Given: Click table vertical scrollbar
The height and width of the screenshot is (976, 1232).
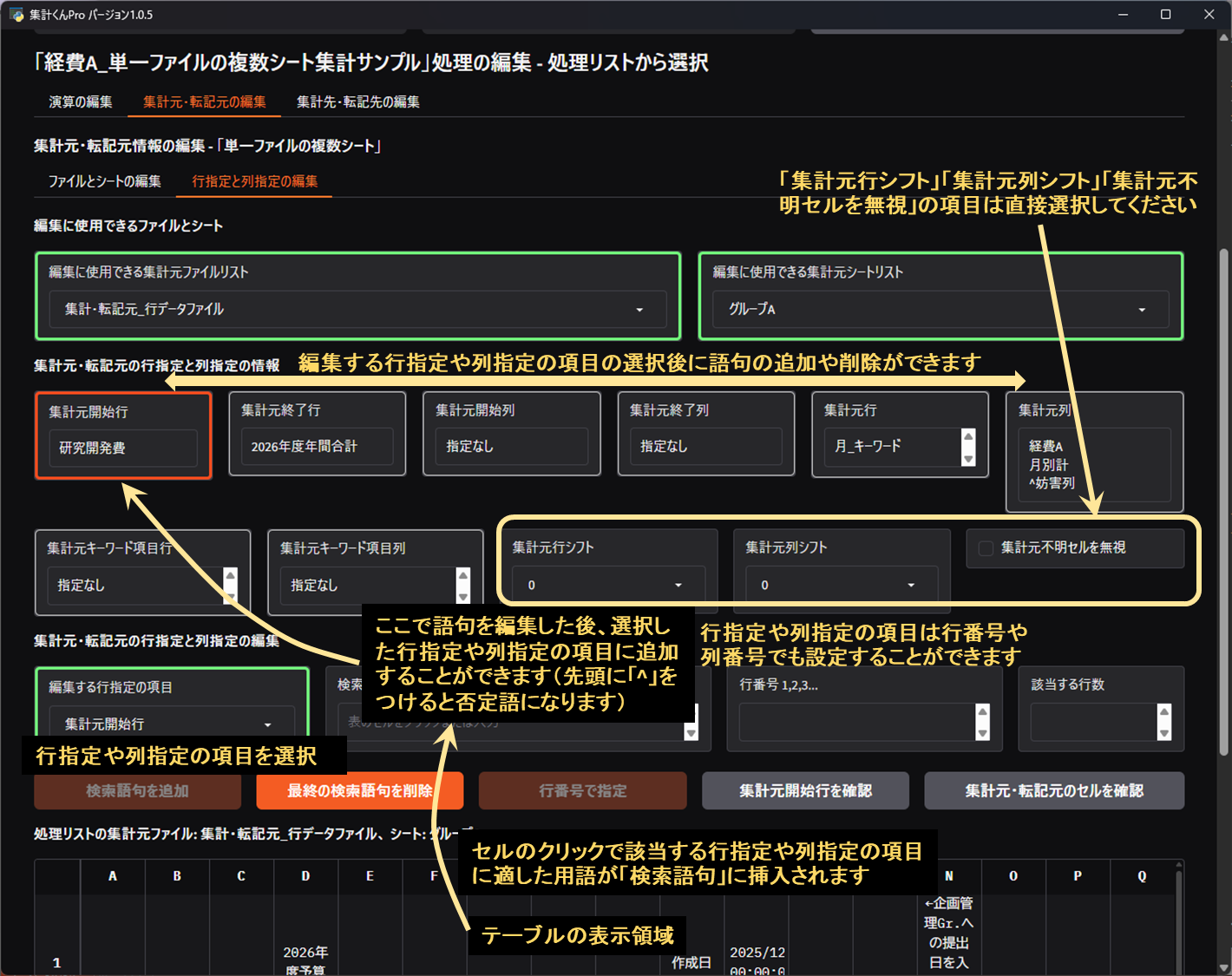Looking at the screenshot, I should (x=1178, y=918).
